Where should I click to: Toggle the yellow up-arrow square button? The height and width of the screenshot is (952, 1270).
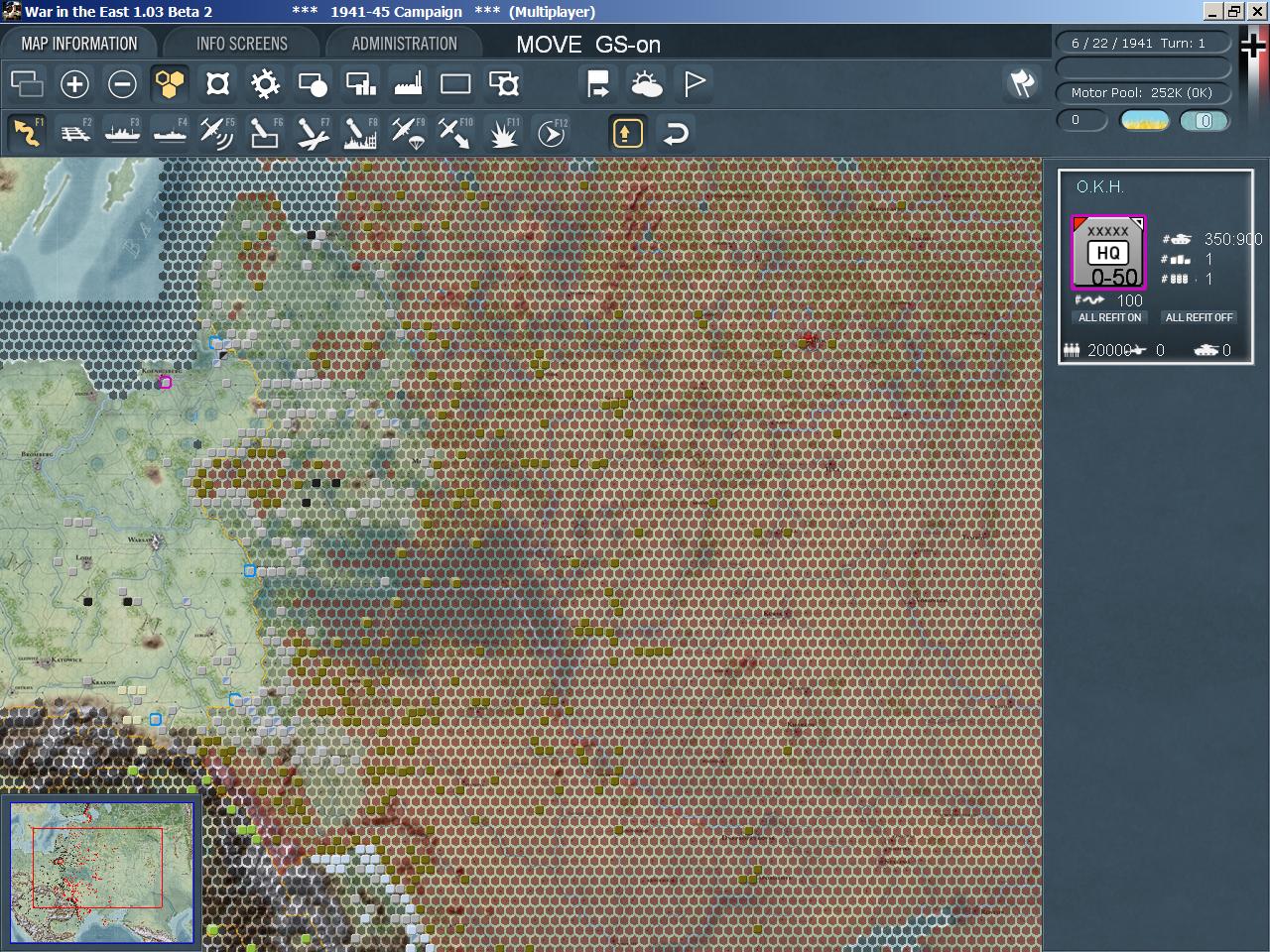pos(627,133)
